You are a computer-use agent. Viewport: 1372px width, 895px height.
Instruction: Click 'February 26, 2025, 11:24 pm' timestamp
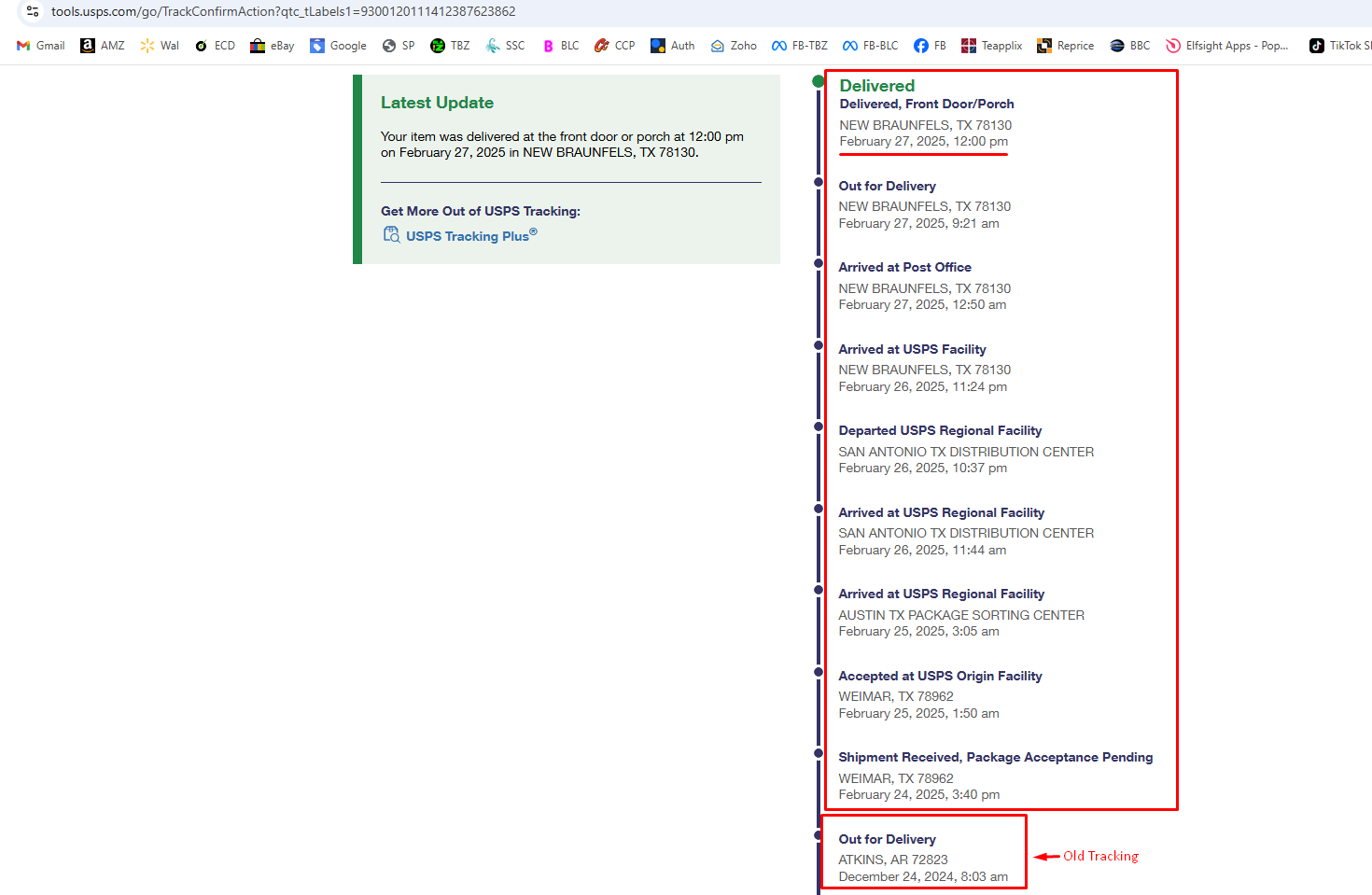922,386
